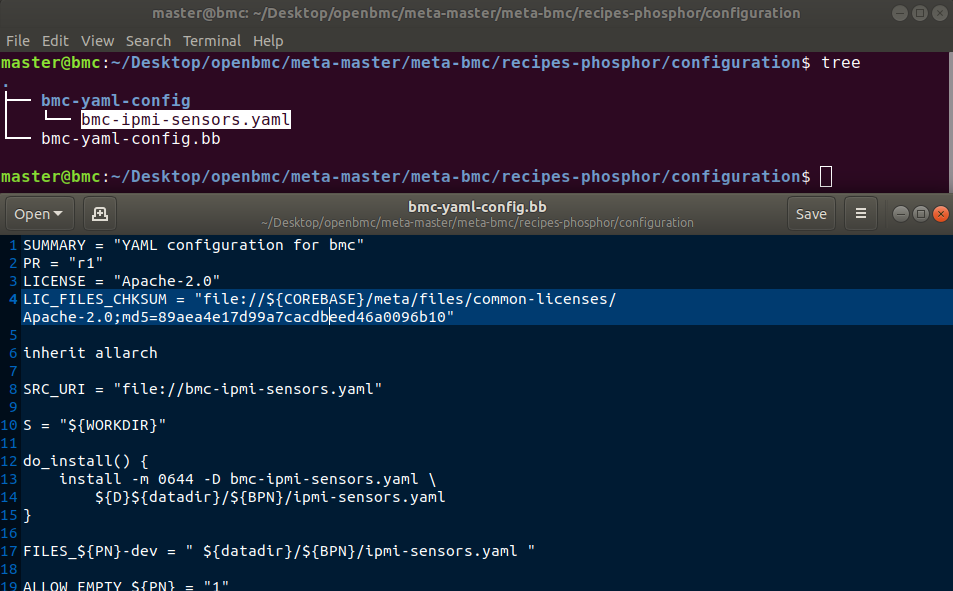
Task: Maximize the terminal window
Action: (x=919, y=13)
